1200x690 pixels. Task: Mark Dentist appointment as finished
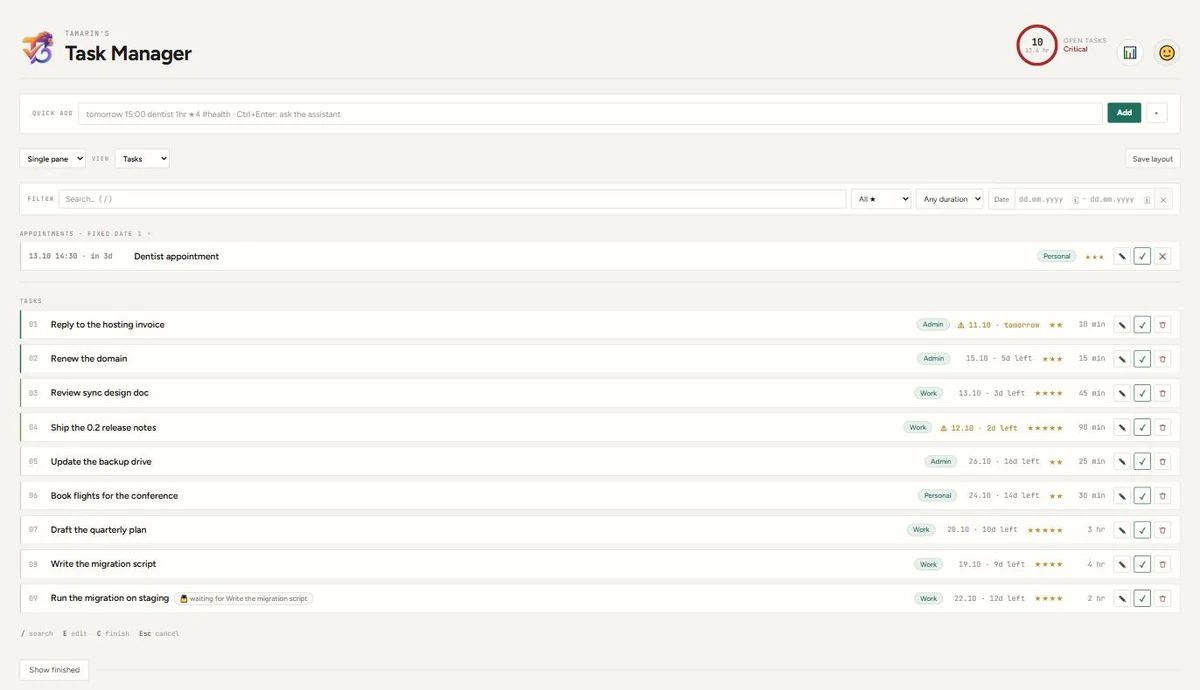pos(1142,257)
